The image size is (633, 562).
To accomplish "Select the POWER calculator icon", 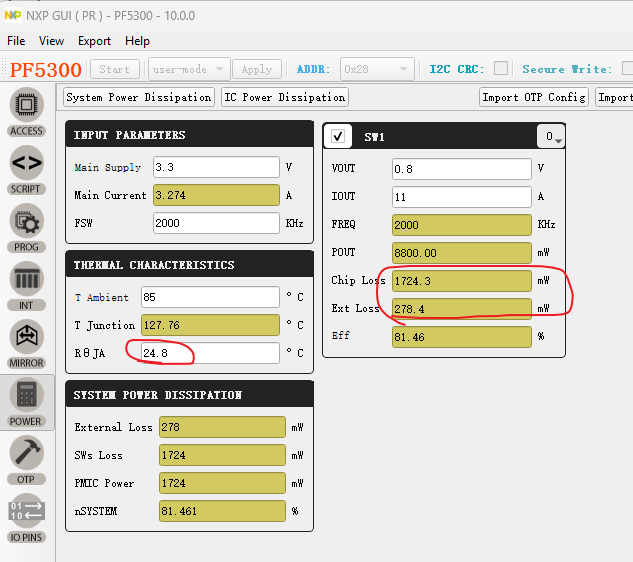I will (26, 403).
